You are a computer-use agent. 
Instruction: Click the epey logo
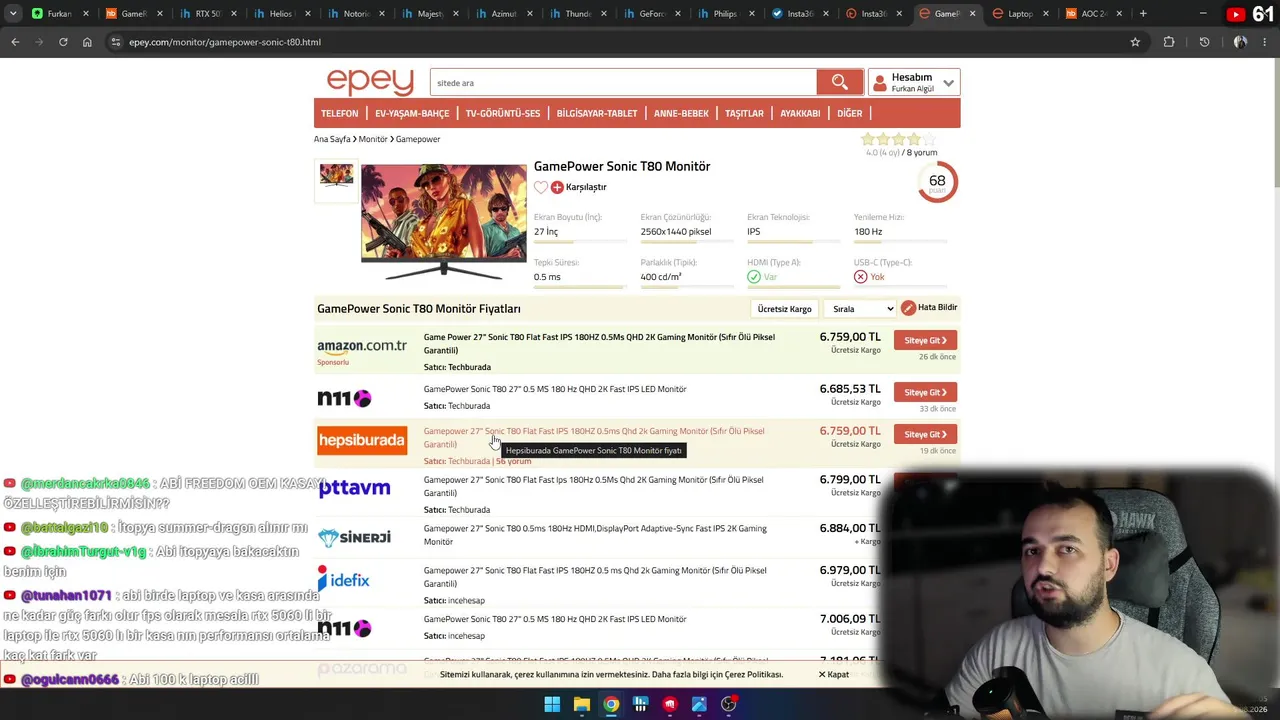tap(370, 82)
